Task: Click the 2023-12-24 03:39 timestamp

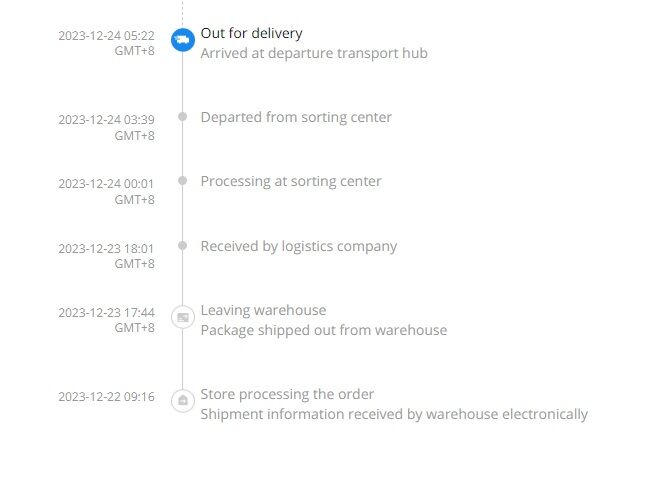Action: click(106, 128)
